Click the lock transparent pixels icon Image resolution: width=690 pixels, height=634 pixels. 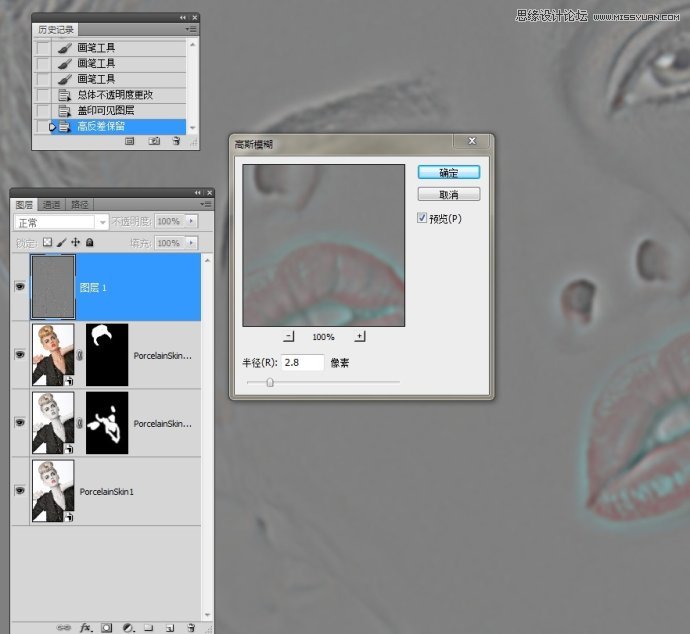point(47,242)
